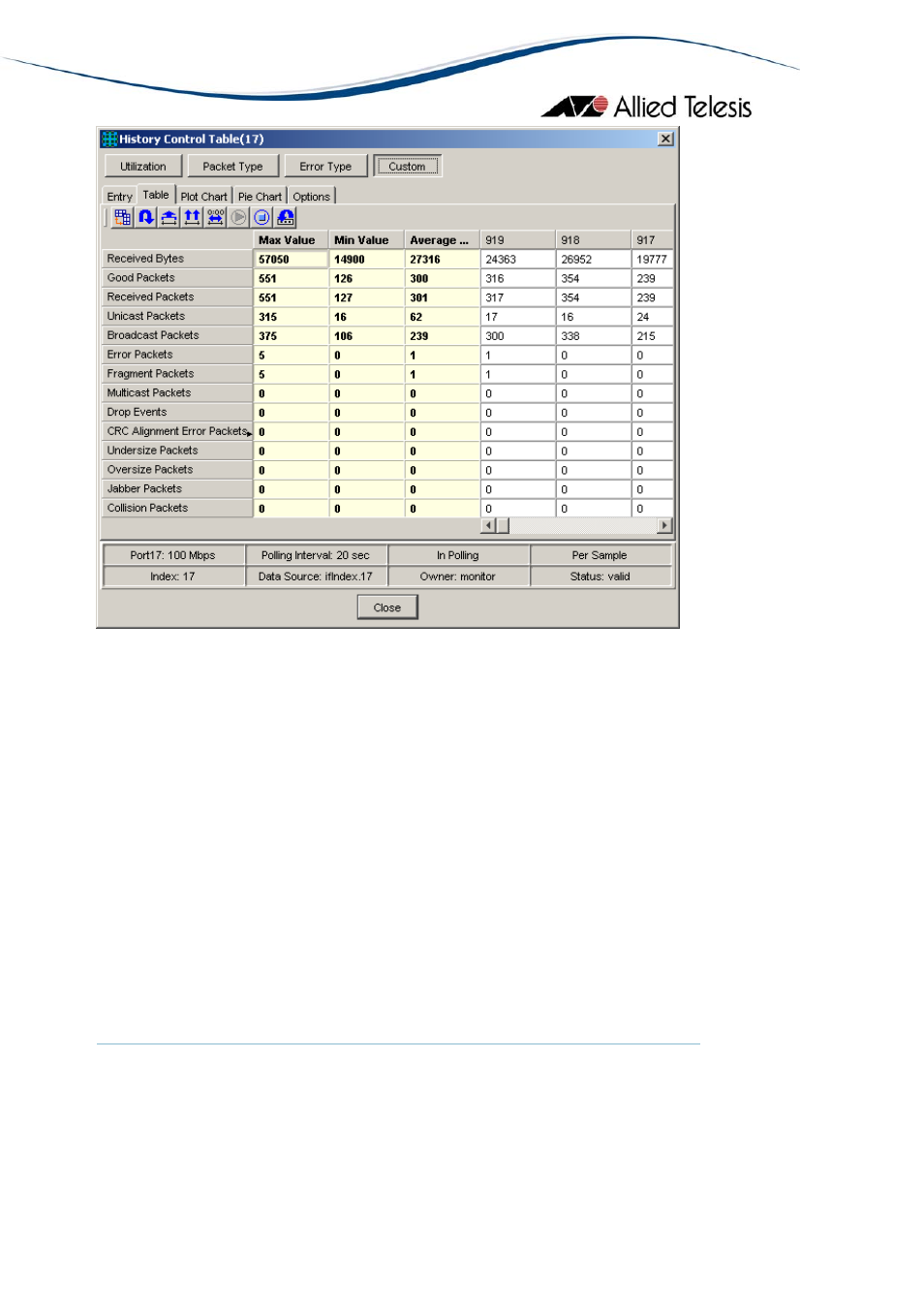
Task: Click the 14900 min value cell
Action: tap(366, 260)
